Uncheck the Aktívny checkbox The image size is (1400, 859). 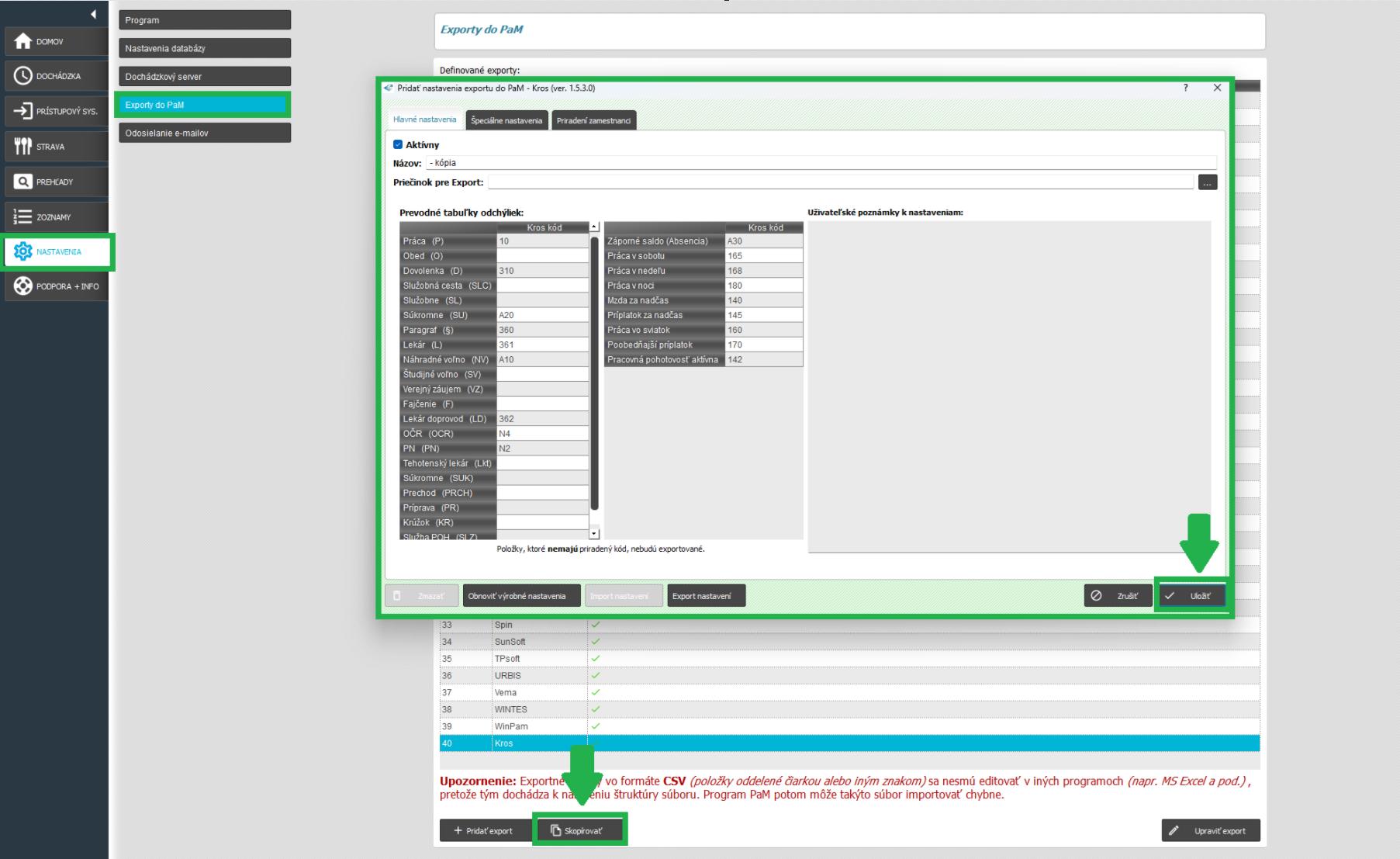click(398, 145)
